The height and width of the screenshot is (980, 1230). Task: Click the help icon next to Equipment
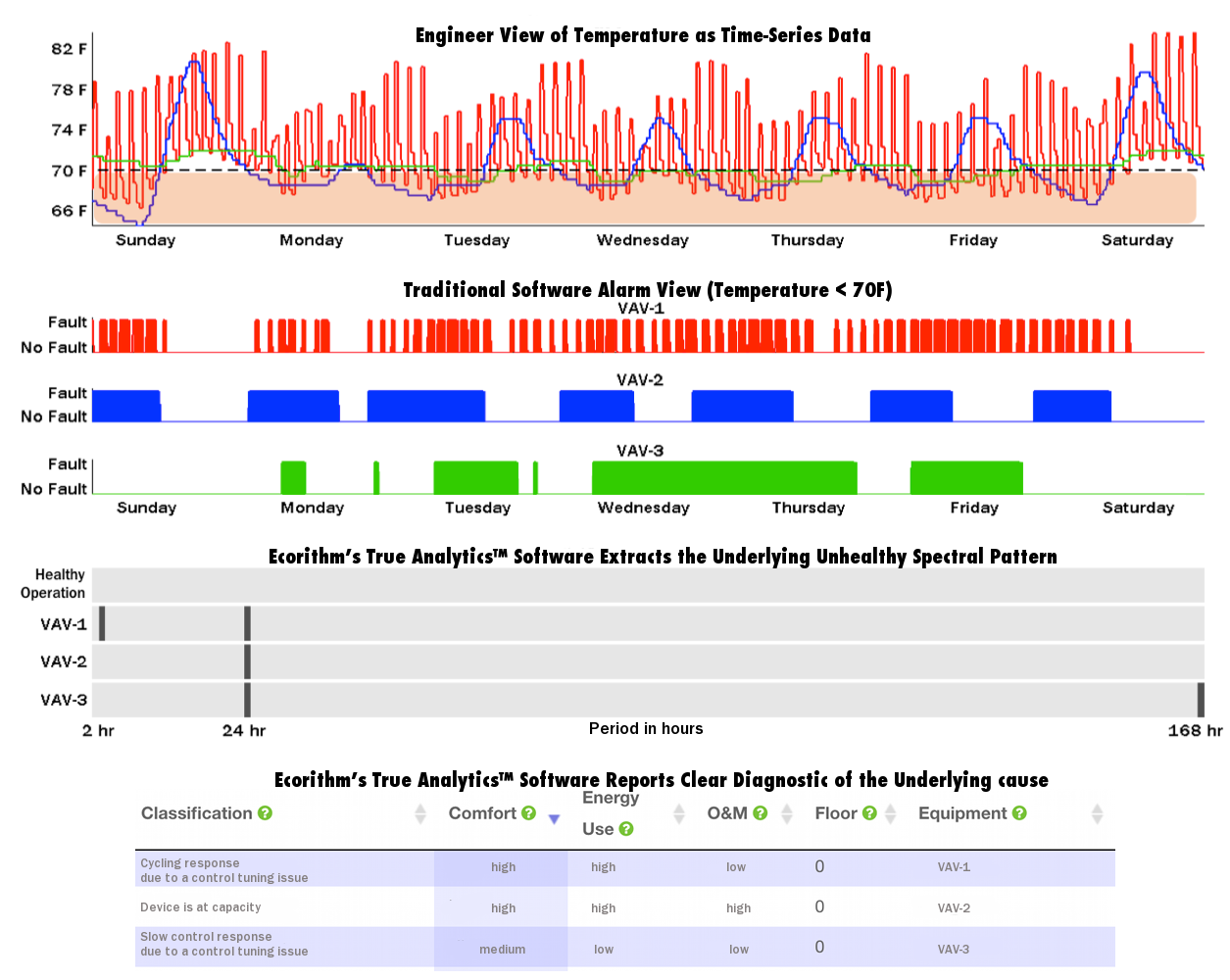[x=1019, y=813]
